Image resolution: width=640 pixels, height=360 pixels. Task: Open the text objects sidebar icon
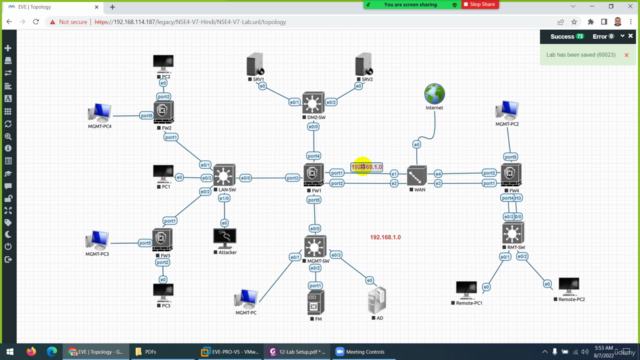[x=8, y=99]
